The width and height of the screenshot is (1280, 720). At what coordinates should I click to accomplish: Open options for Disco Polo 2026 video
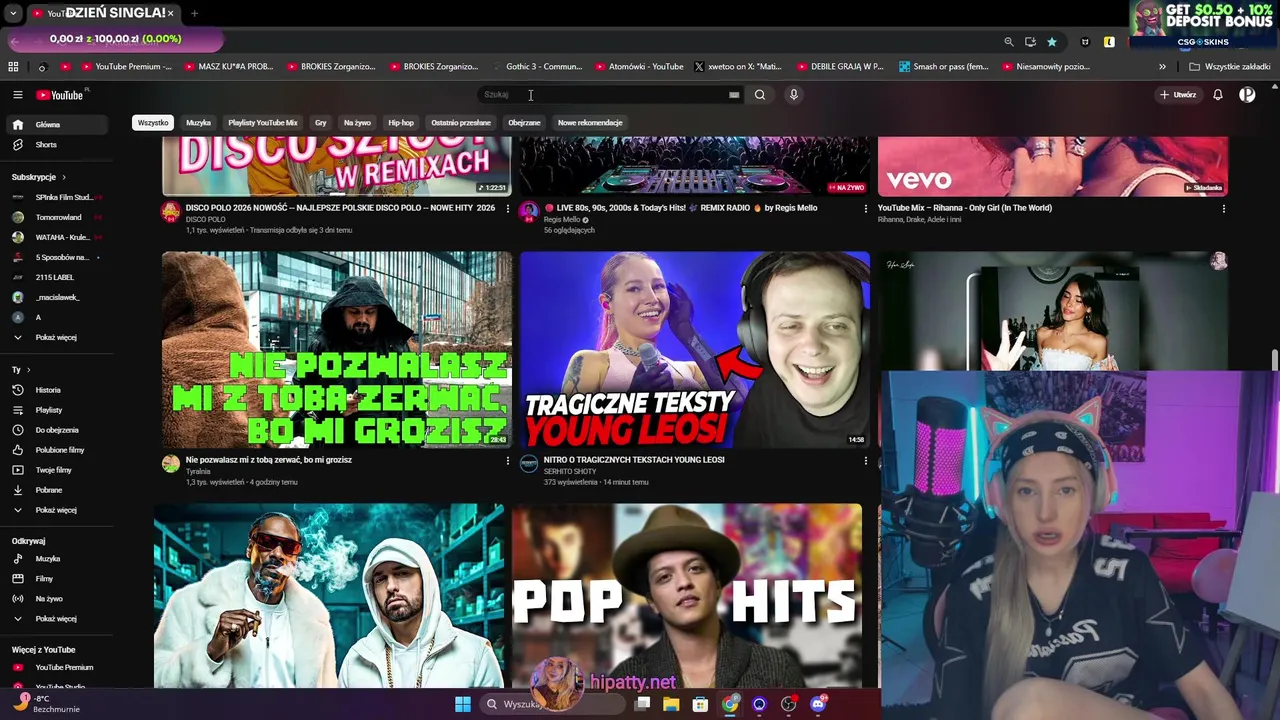[507, 209]
